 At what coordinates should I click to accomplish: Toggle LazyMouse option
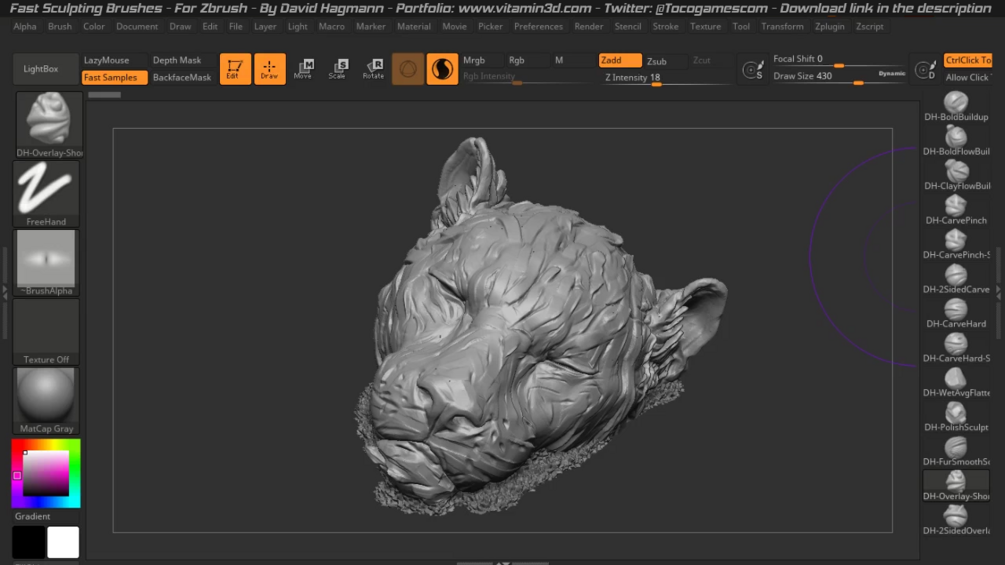[107, 60]
